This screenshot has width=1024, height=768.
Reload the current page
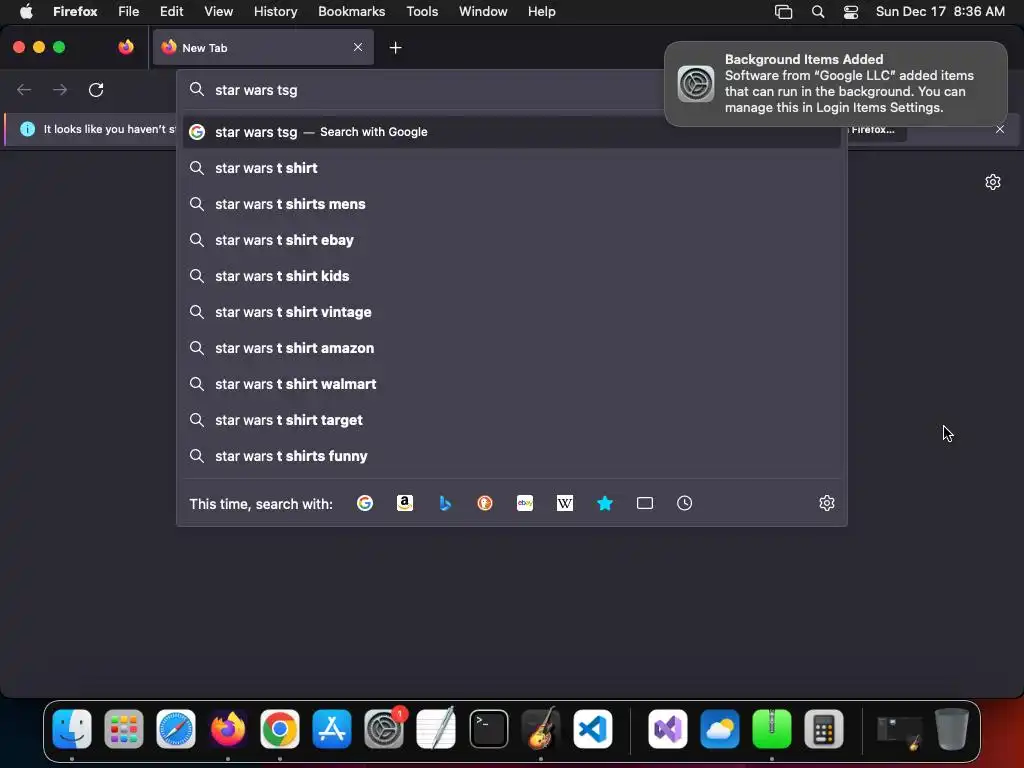coord(96,89)
